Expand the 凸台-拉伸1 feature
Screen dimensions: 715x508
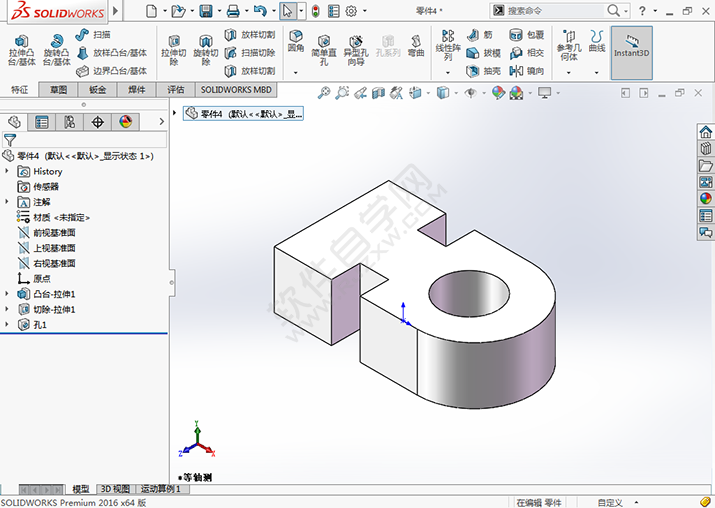point(7,294)
